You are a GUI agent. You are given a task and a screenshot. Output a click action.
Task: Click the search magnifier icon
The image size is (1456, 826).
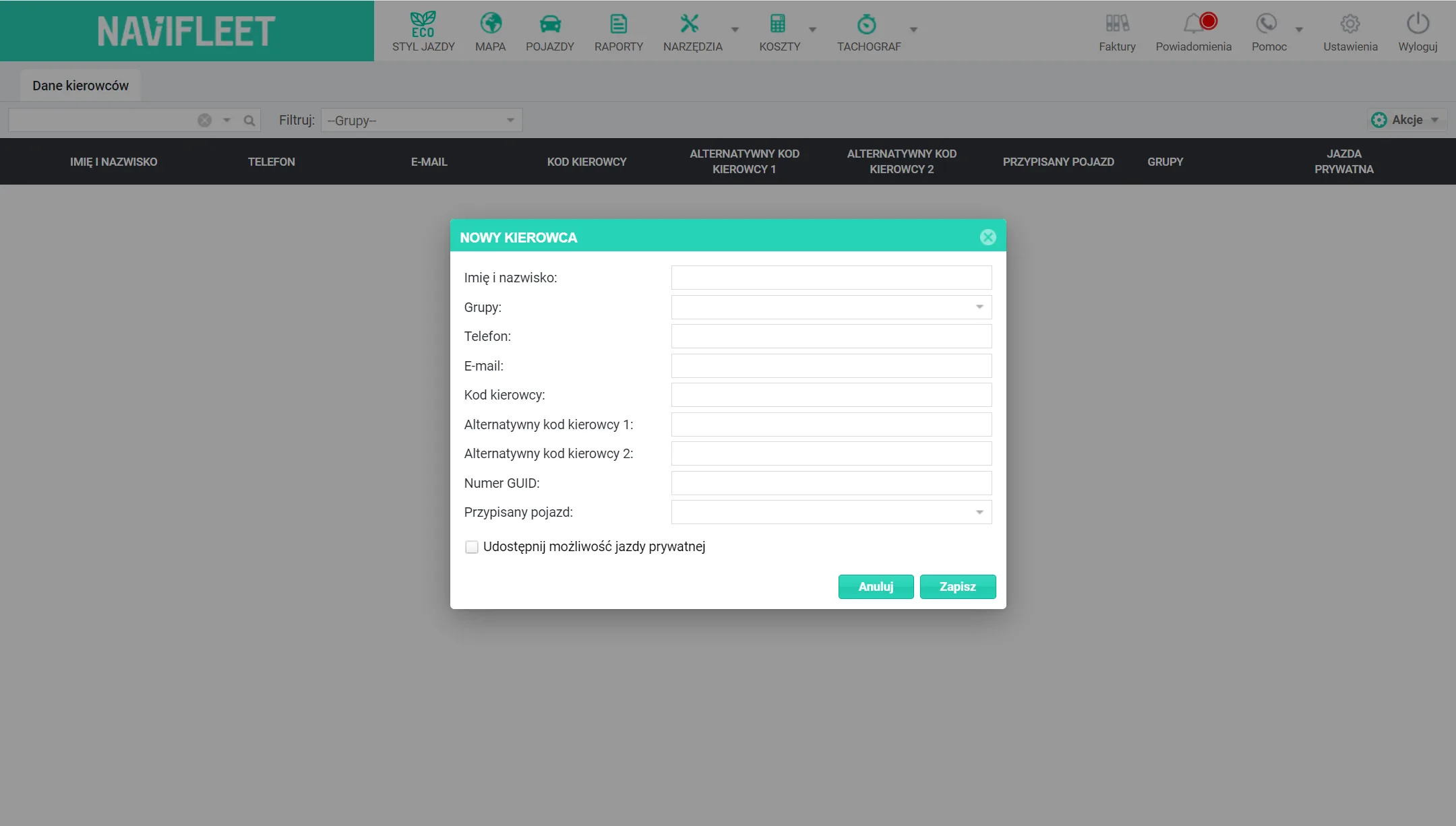click(x=249, y=121)
